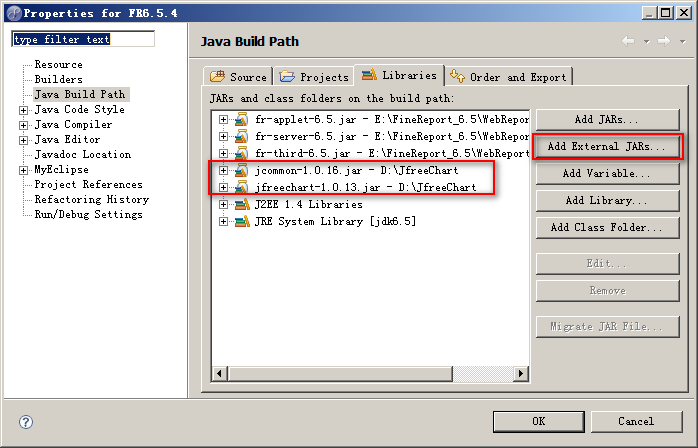The image size is (698, 448).
Task: Click the Add Class Folder... button
Action: [608, 228]
